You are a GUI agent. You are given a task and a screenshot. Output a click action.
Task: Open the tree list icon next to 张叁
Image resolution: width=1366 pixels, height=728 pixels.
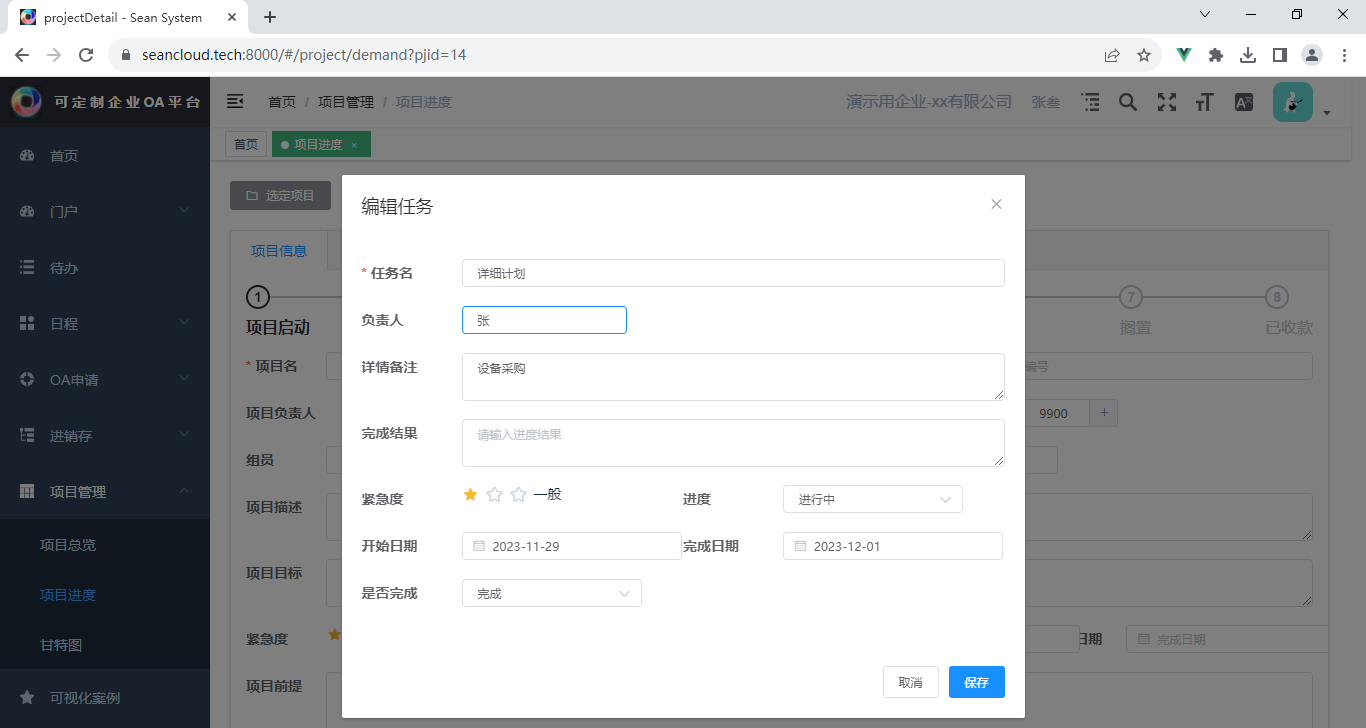pos(1090,102)
